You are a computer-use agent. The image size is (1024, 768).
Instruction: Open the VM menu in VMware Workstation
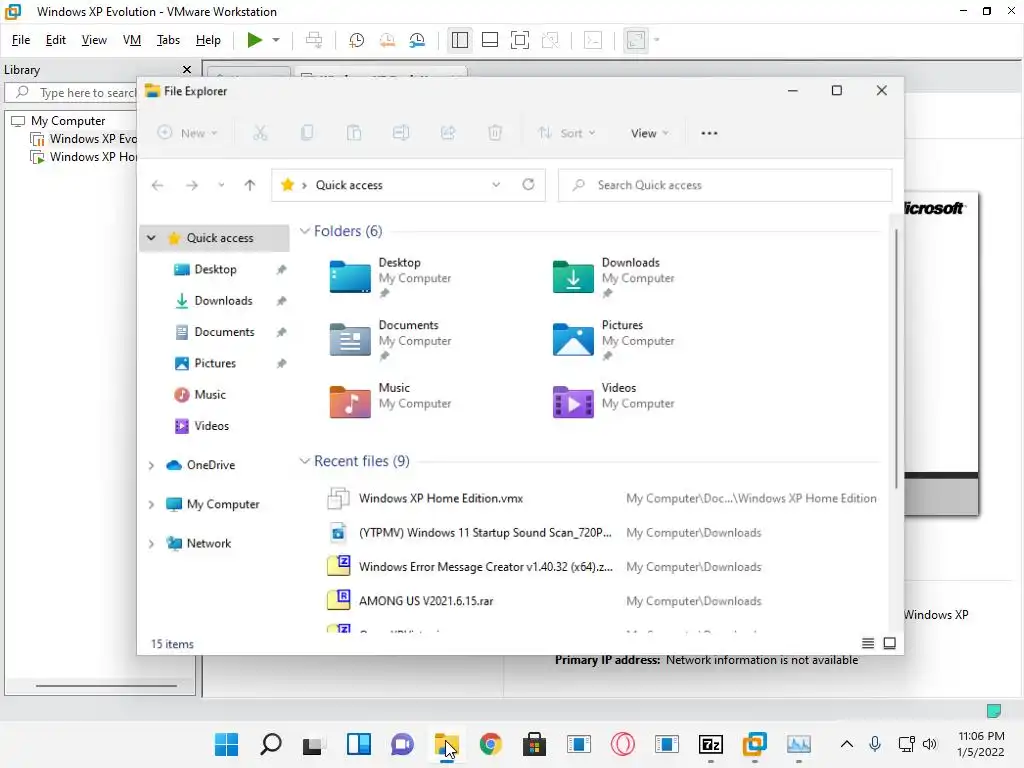[132, 40]
